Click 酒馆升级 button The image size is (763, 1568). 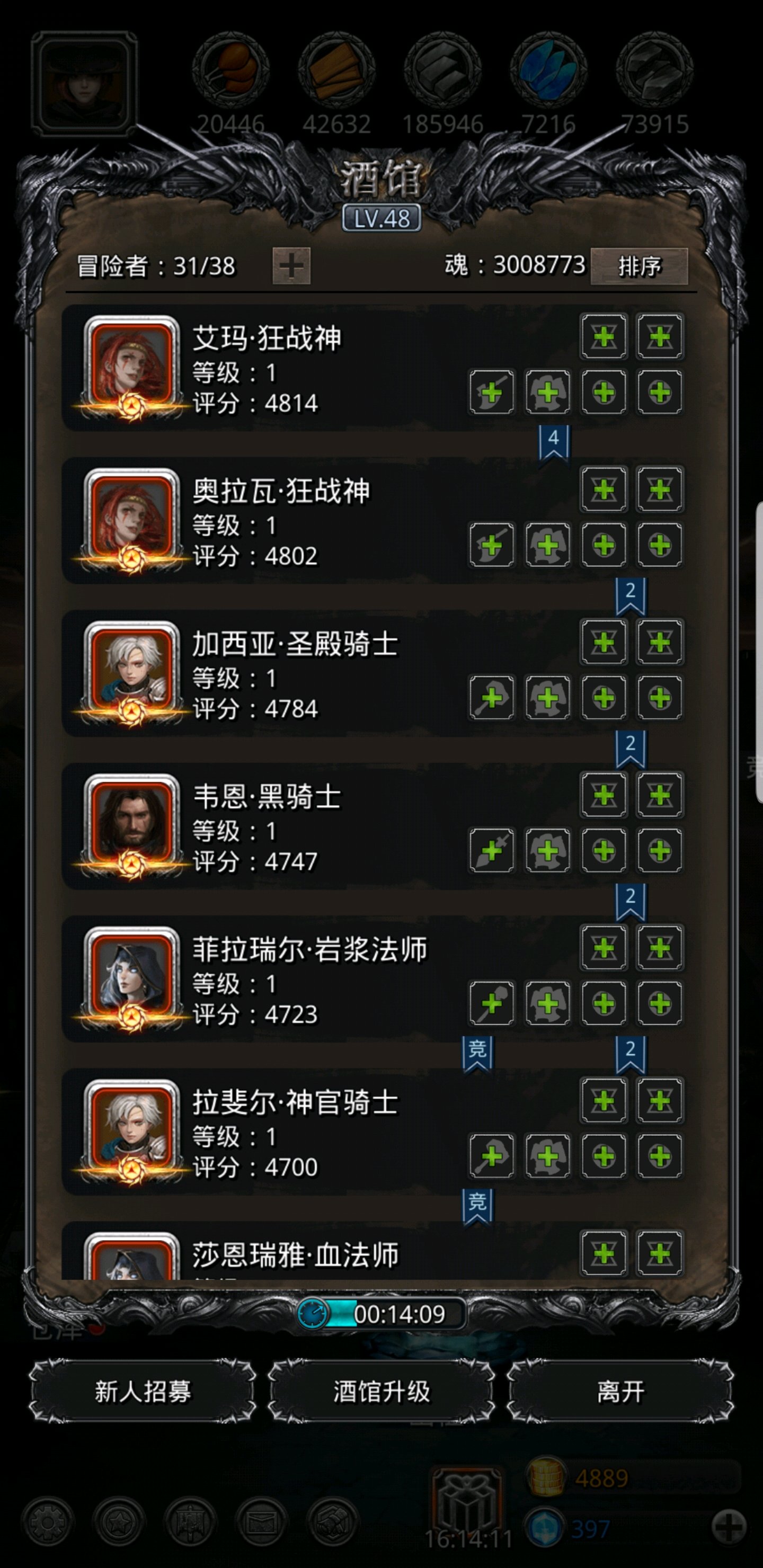382,1392
